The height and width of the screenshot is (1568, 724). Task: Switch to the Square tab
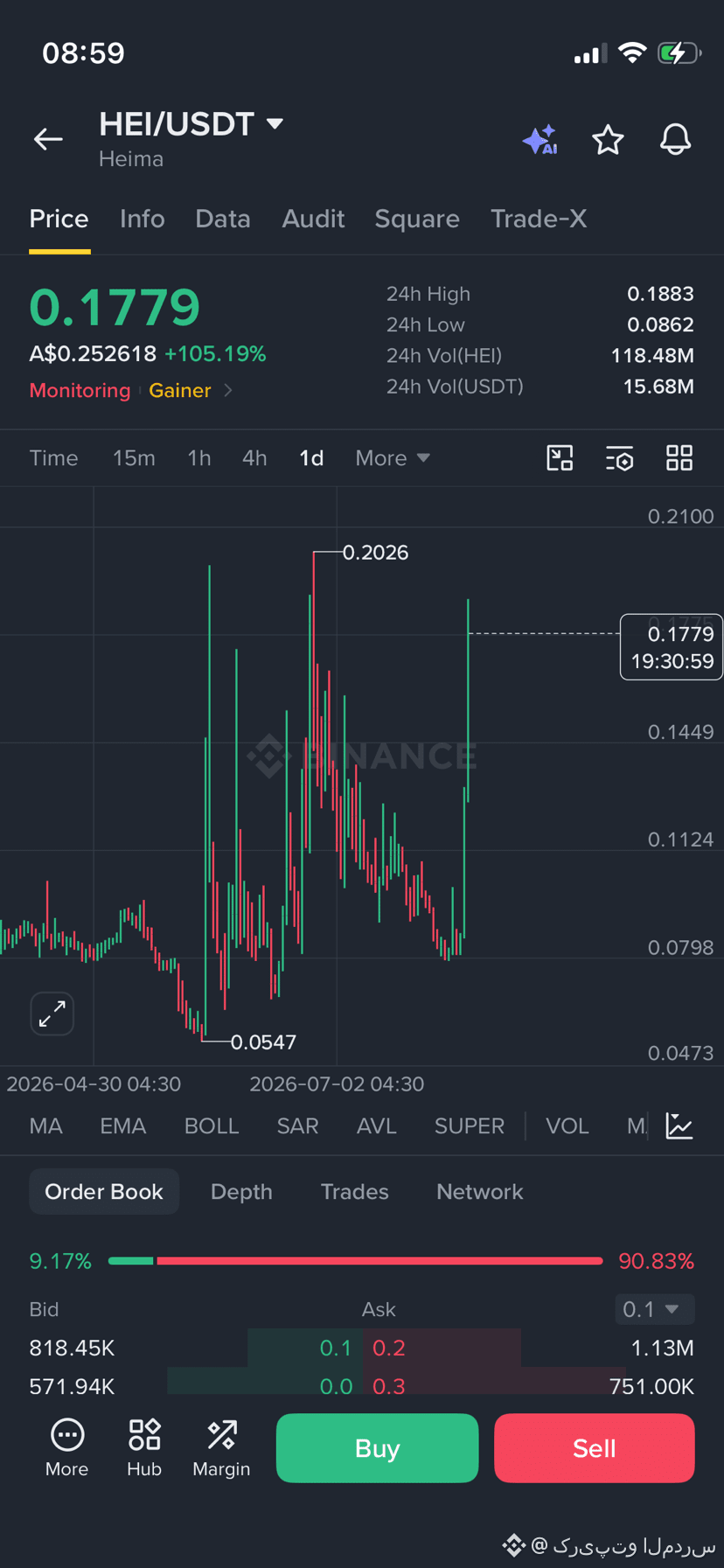coord(417,219)
